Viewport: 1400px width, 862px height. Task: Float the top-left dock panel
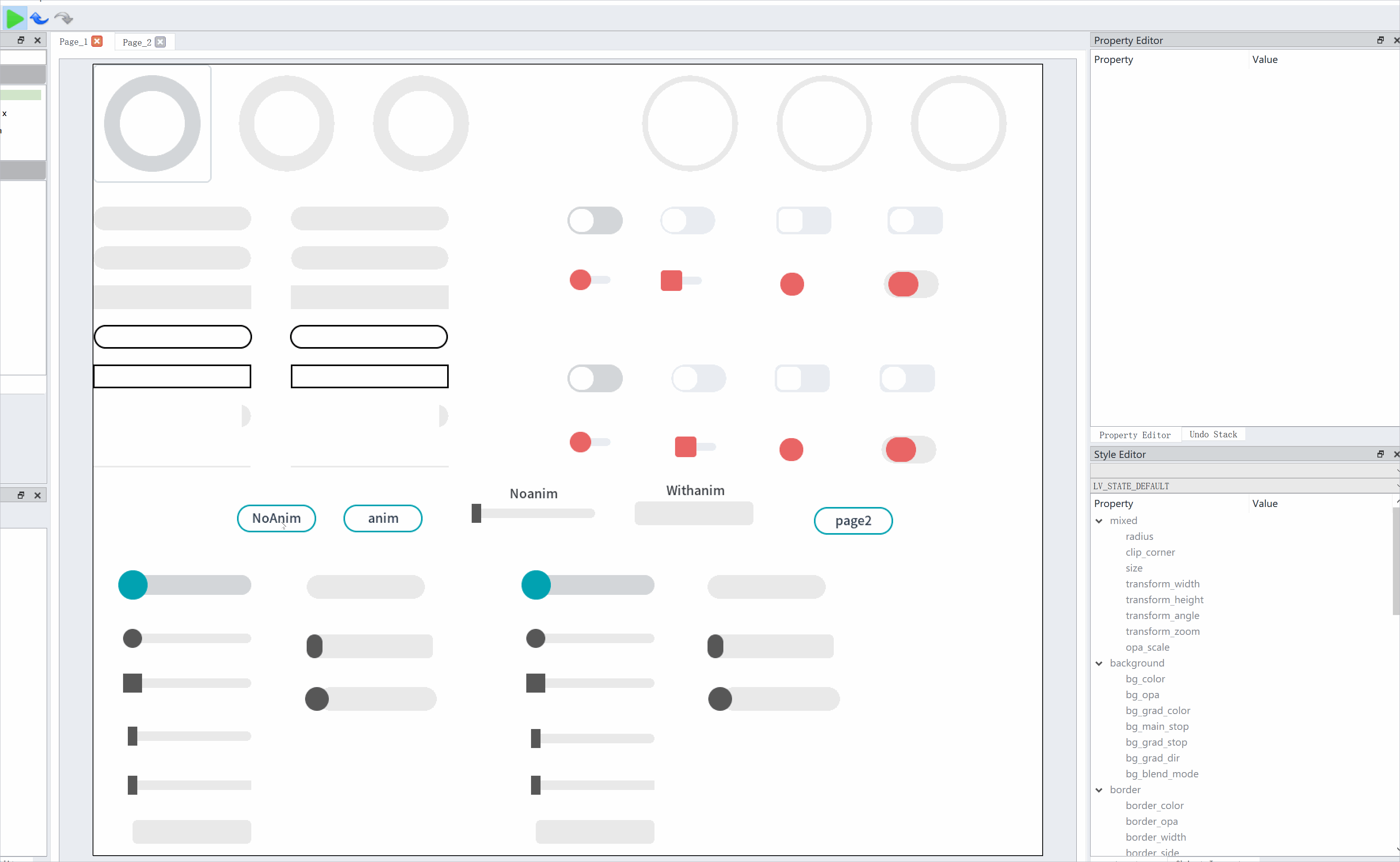point(21,40)
